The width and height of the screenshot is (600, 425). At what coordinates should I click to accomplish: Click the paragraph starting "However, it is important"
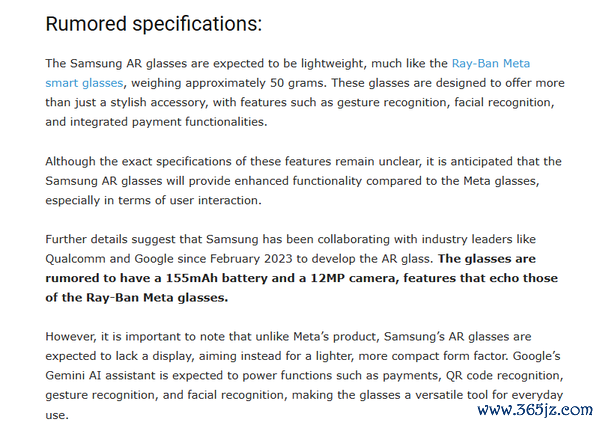(305, 376)
